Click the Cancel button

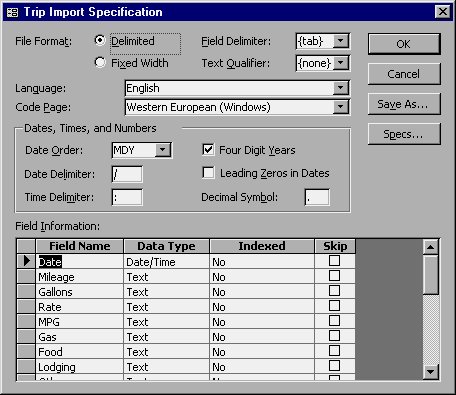(404, 74)
